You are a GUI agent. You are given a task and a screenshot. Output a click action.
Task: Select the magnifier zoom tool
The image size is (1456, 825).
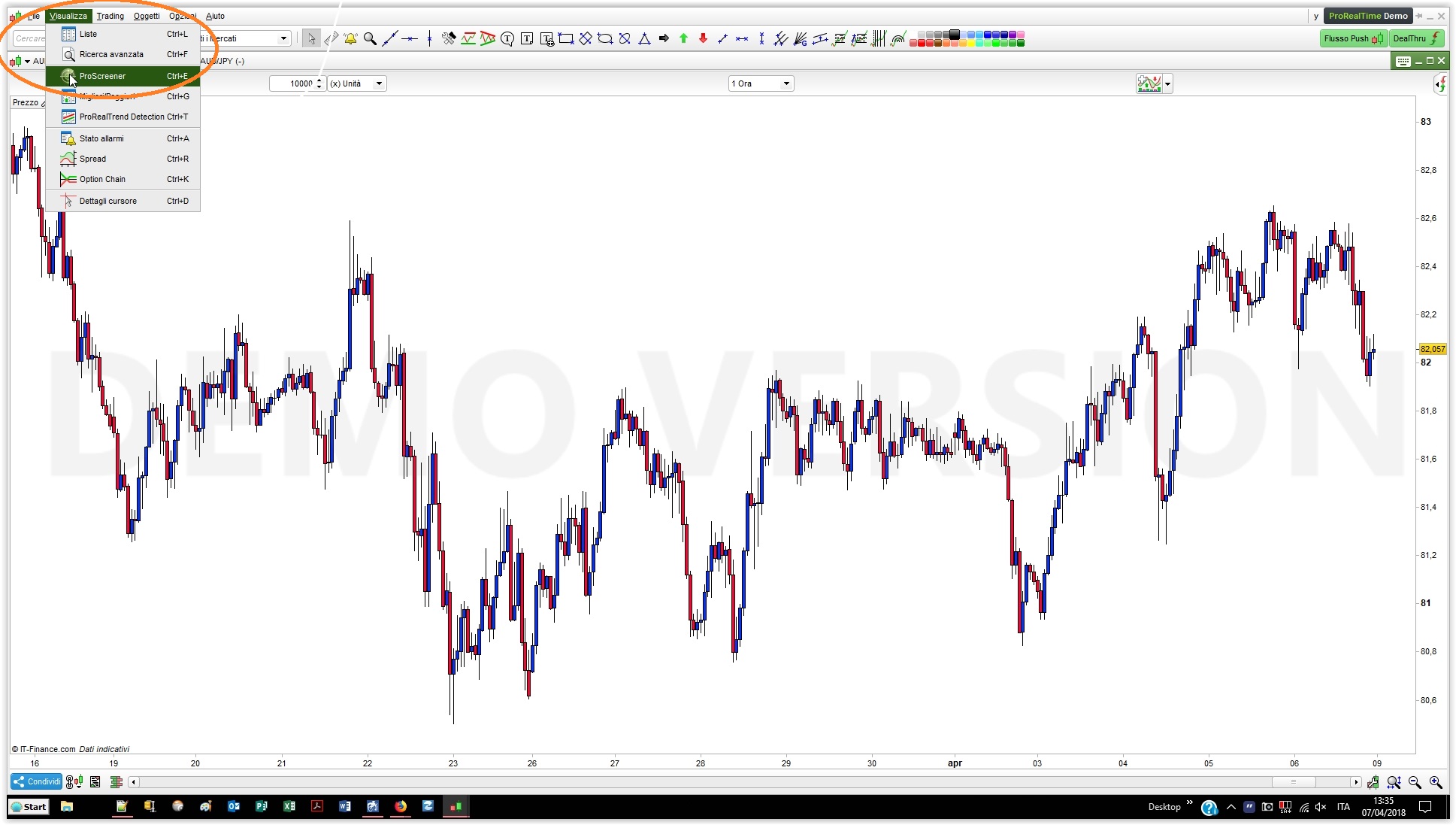pyautogui.click(x=370, y=38)
